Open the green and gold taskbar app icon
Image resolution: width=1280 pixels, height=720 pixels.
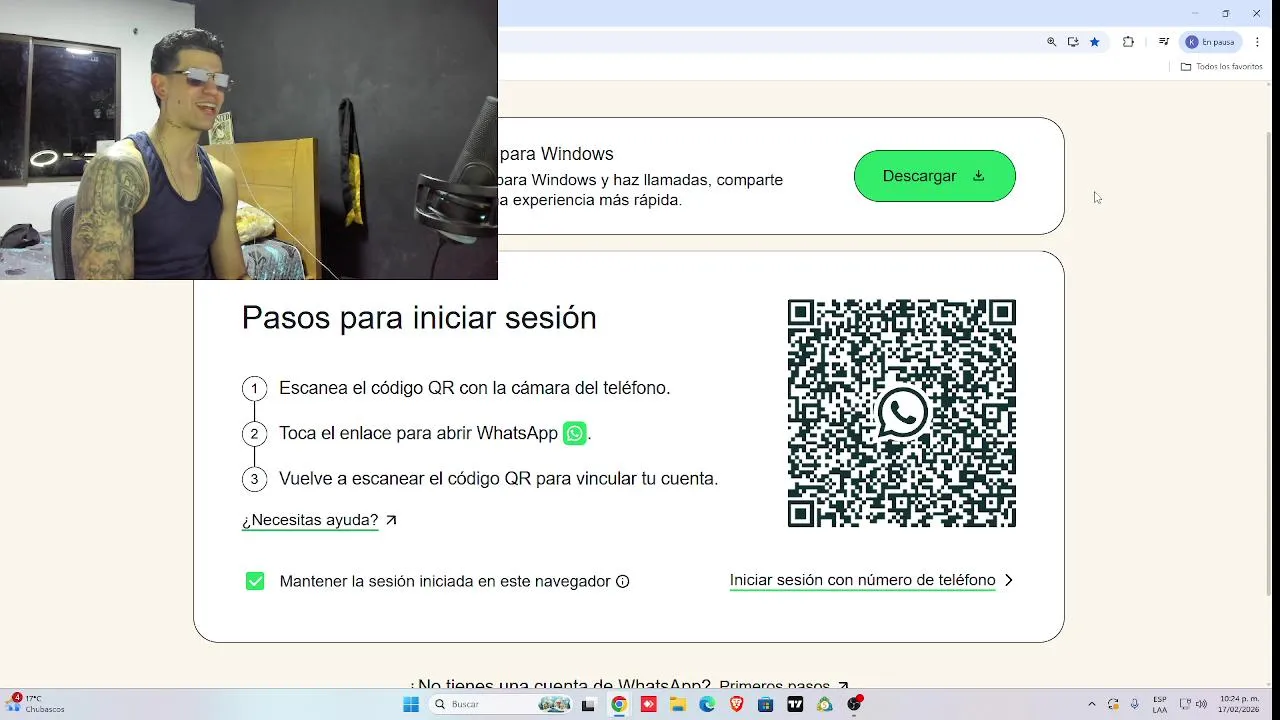click(824, 704)
